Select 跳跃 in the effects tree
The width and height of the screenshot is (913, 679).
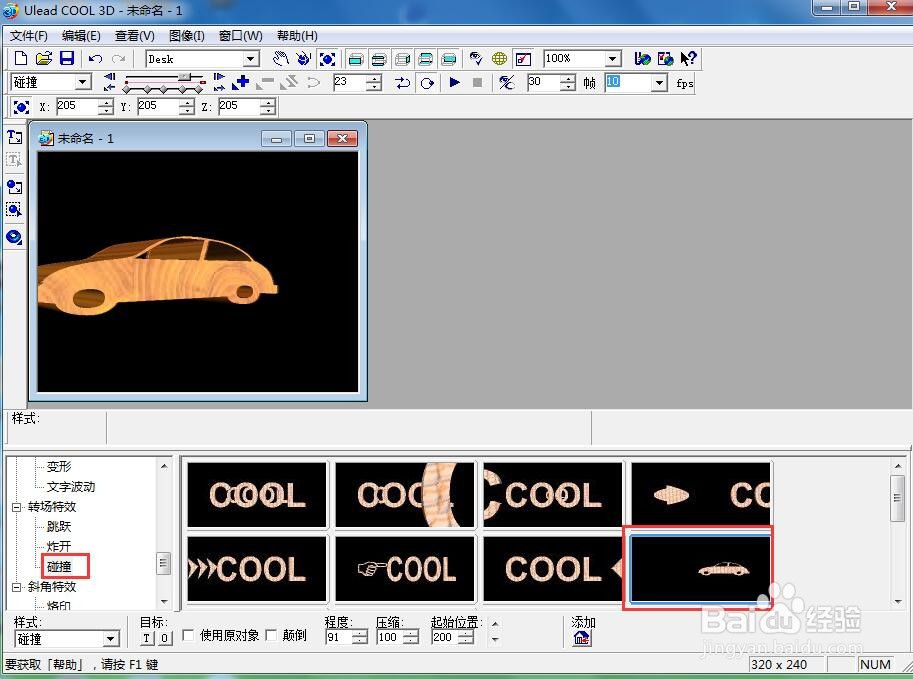(x=59, y=526)
